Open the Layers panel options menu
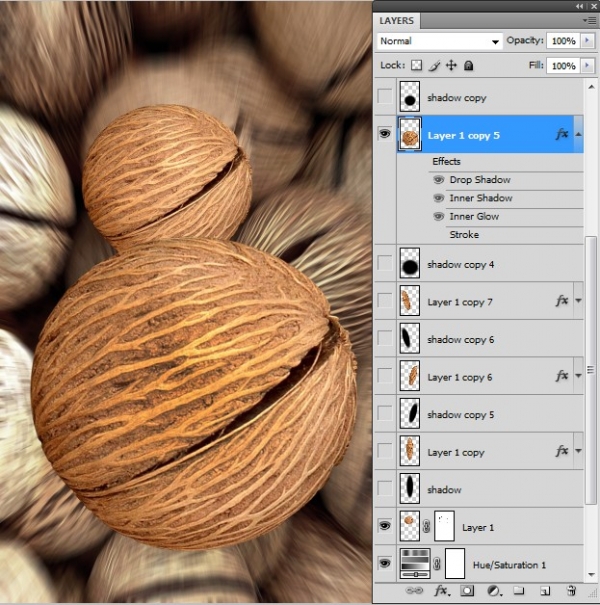600x605 pixels. coord(590,20)
